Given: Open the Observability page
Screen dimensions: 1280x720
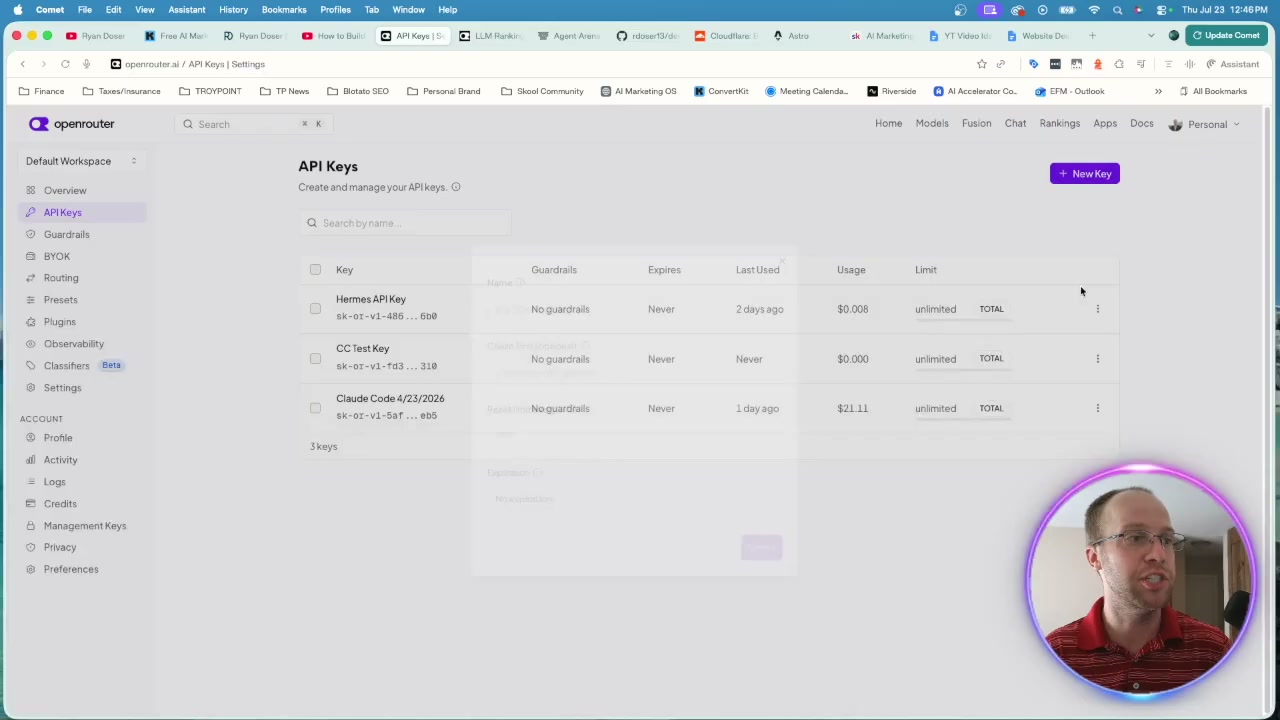Looking at the screenshot, I should pos(73,344).
